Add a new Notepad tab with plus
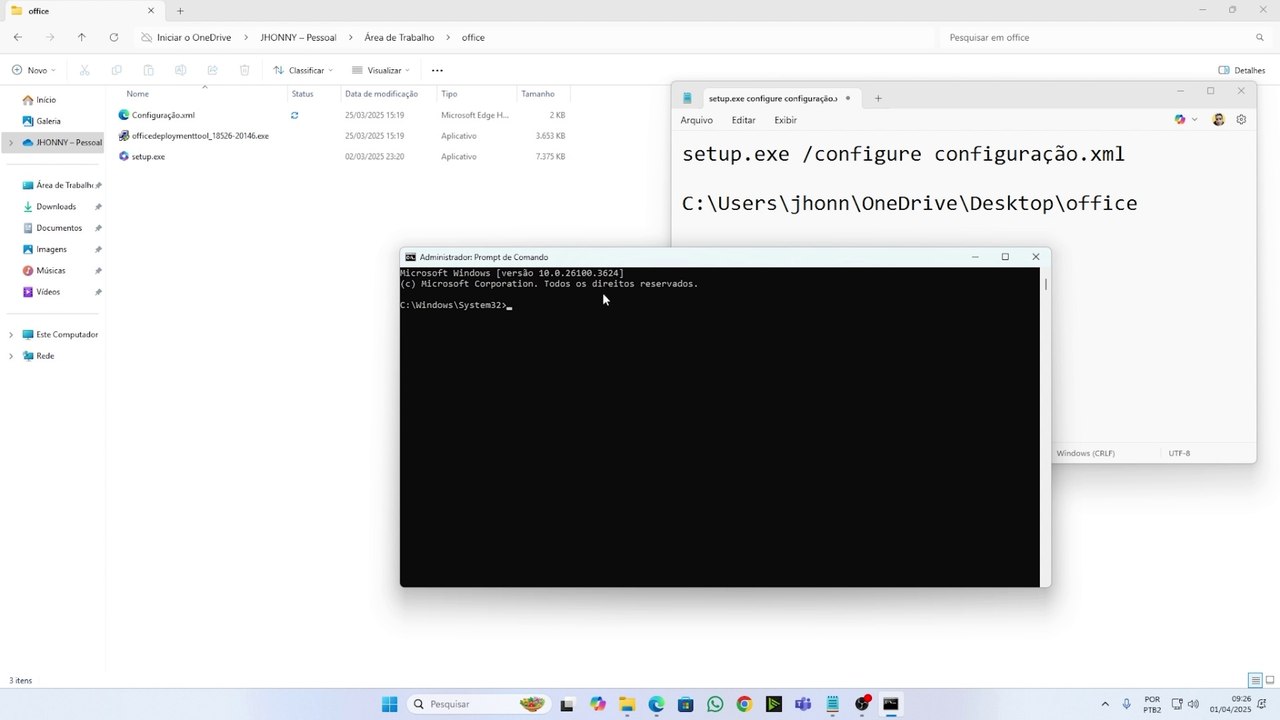The height and width of the screenshot is (720, 1280). point(878,98)
